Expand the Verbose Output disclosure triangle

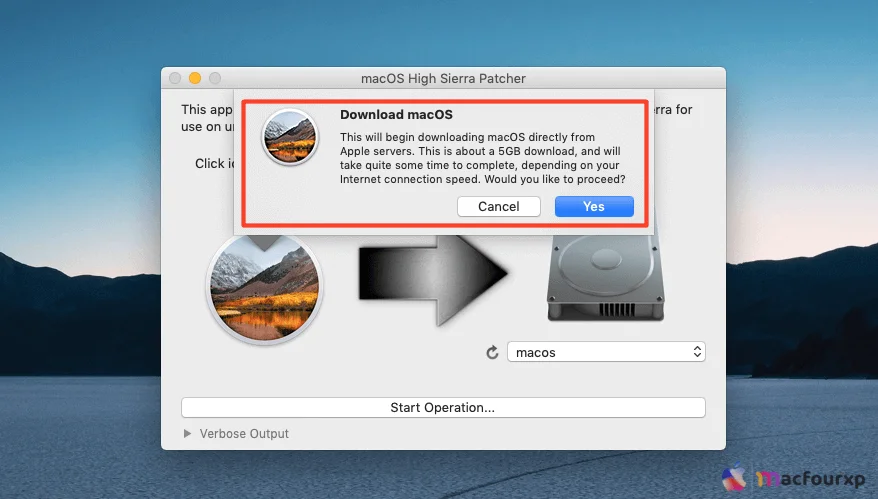pos(187,433)
